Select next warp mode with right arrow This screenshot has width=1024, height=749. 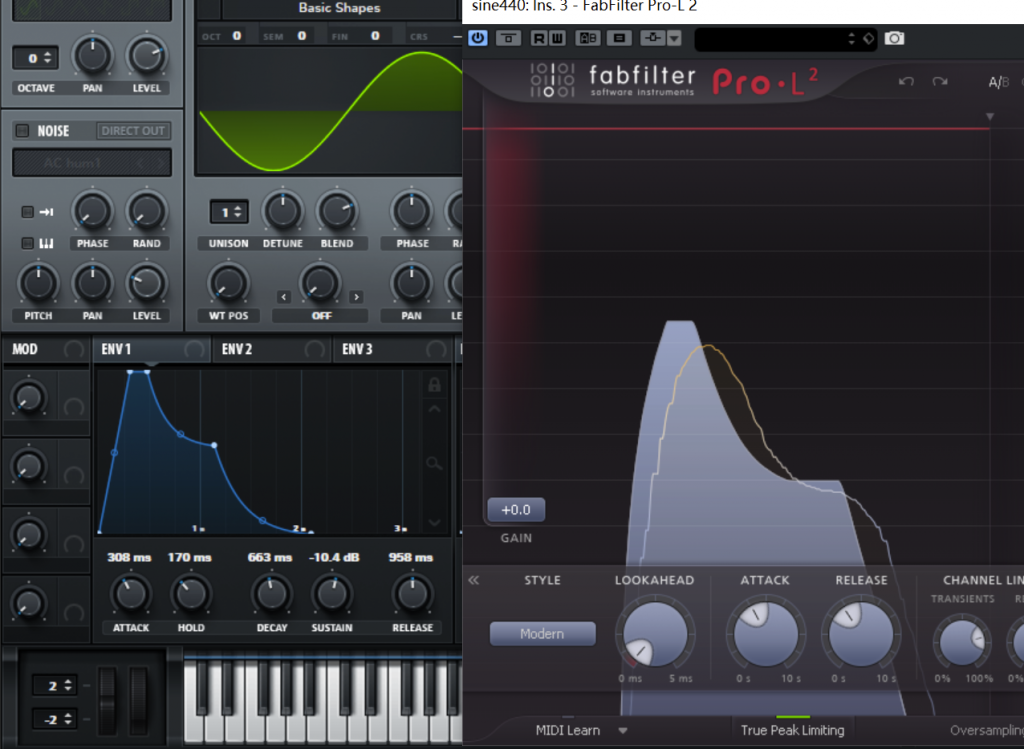pyautogui.click(x=356, y=296)
